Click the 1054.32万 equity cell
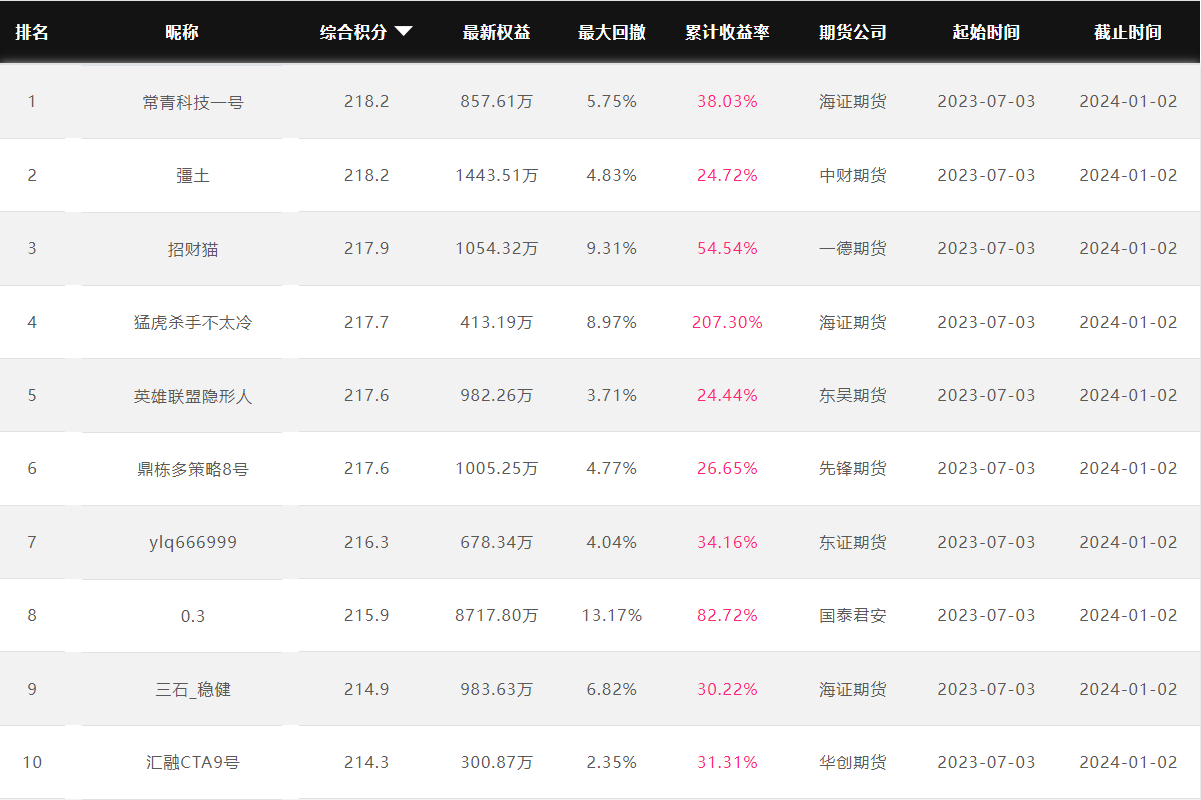Screen dimensions: 1201x800 pos(497,249)
